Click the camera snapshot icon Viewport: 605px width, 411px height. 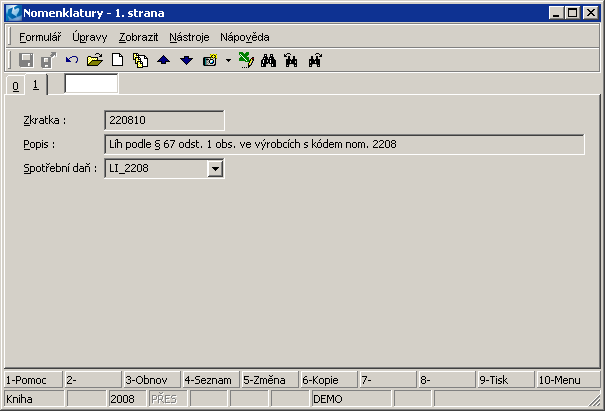(x=210, y=61)
